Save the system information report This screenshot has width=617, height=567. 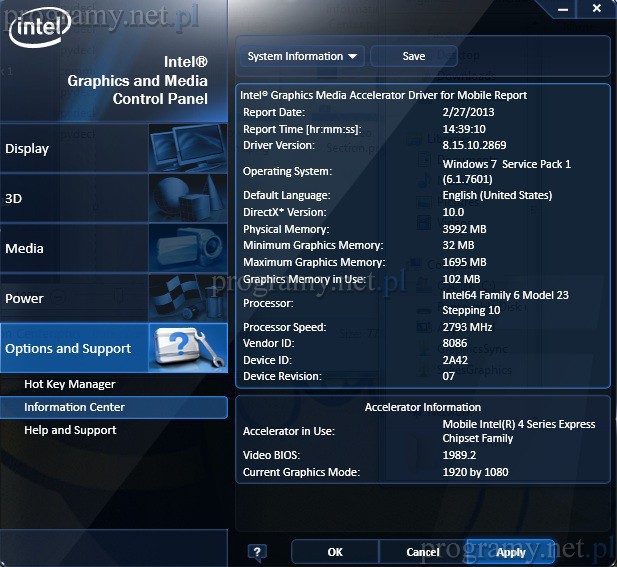pyautogui.click(x=414, y=57)
